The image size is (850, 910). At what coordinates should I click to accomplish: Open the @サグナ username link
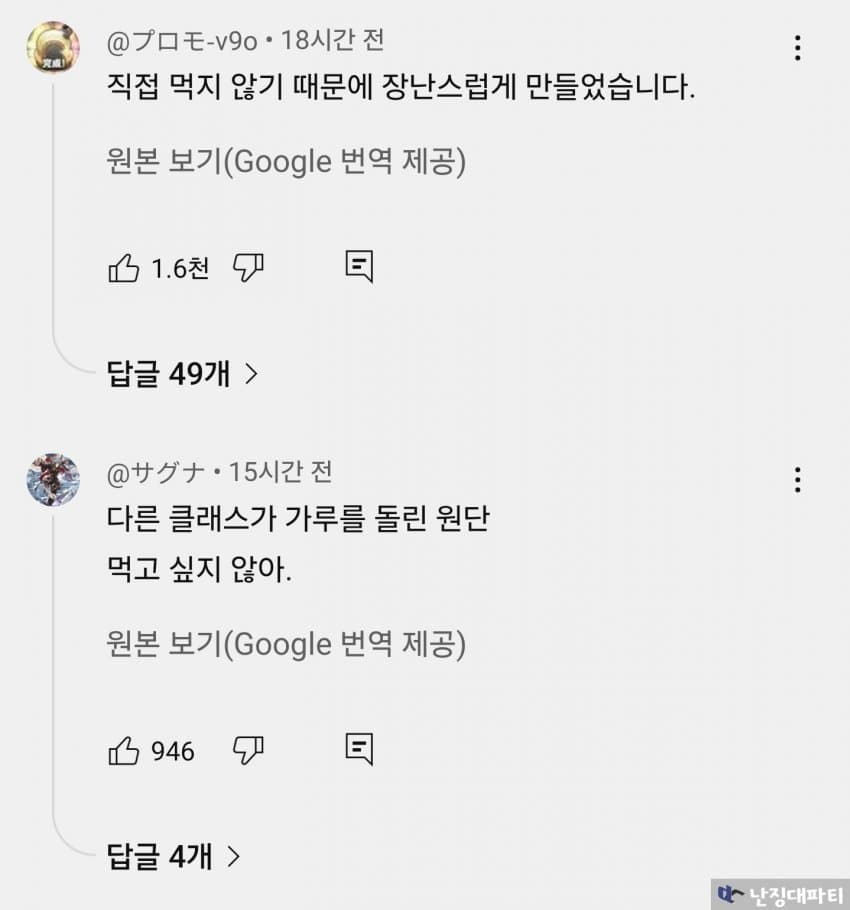156,471
